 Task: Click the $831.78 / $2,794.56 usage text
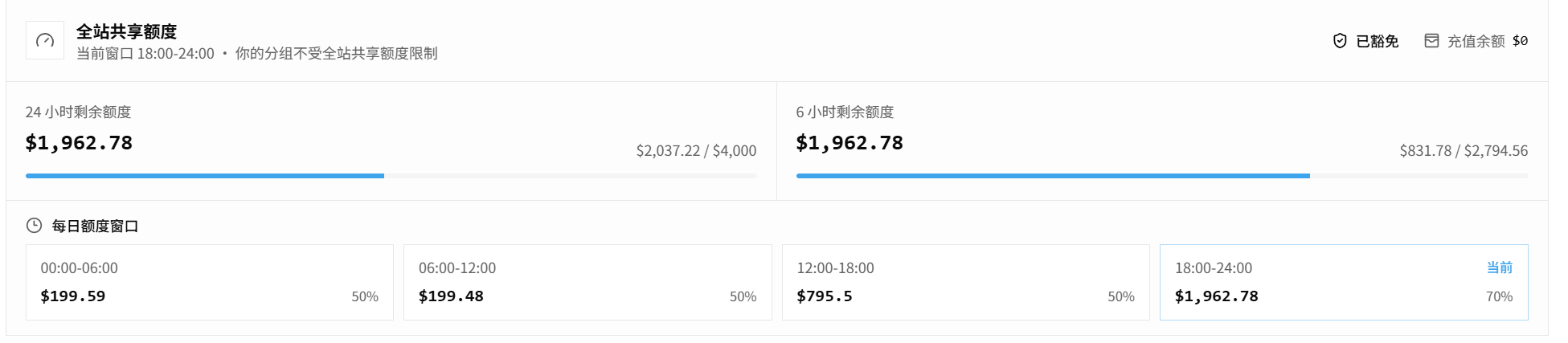(1464, 150)
